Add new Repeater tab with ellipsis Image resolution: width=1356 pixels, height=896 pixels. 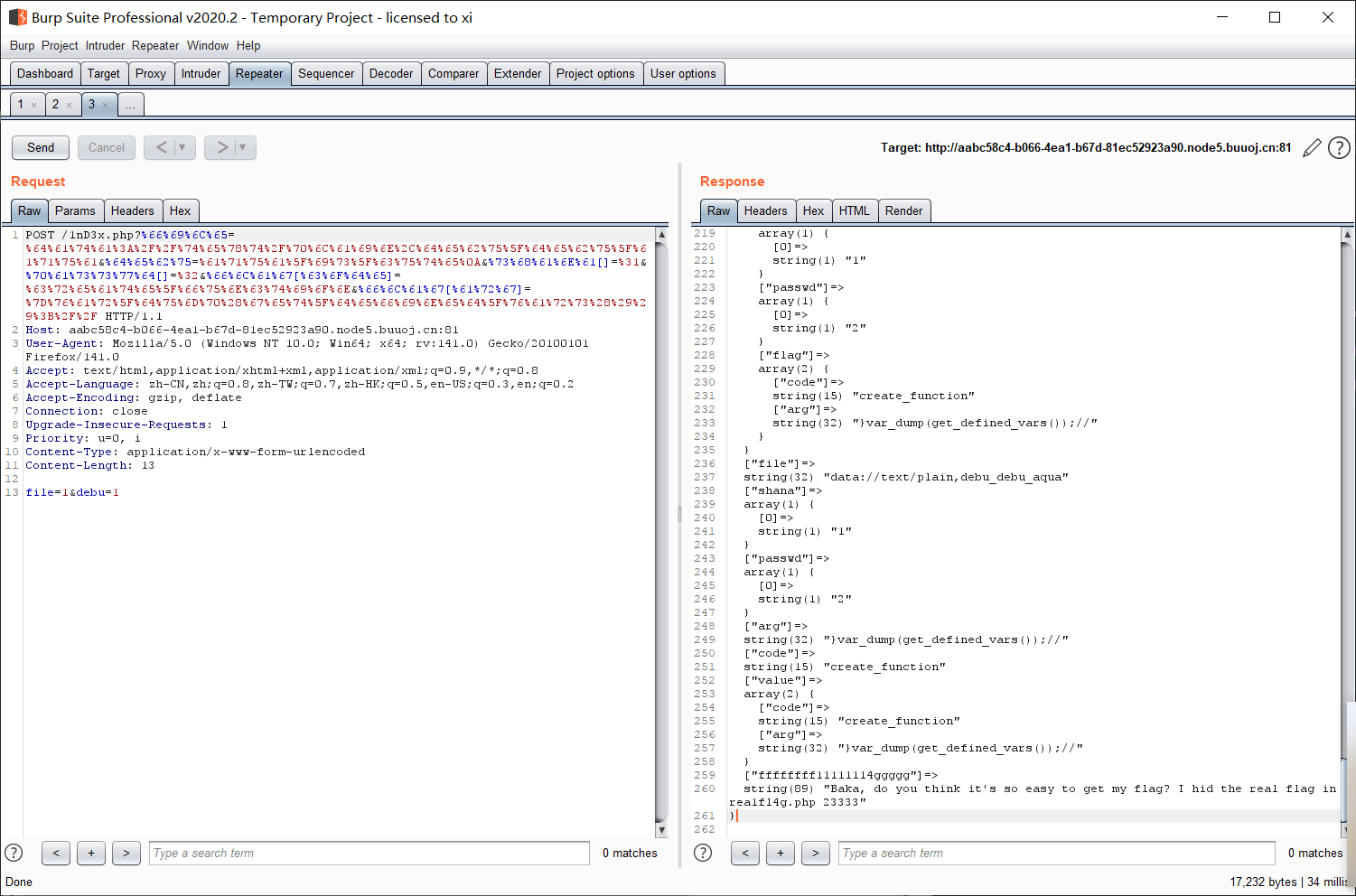(x=130, y=105)
